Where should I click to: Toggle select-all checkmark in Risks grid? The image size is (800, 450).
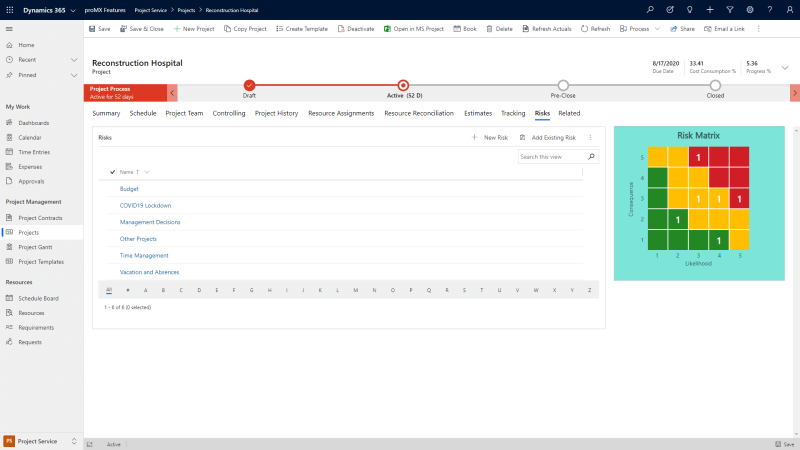click(x=113, y=172)
